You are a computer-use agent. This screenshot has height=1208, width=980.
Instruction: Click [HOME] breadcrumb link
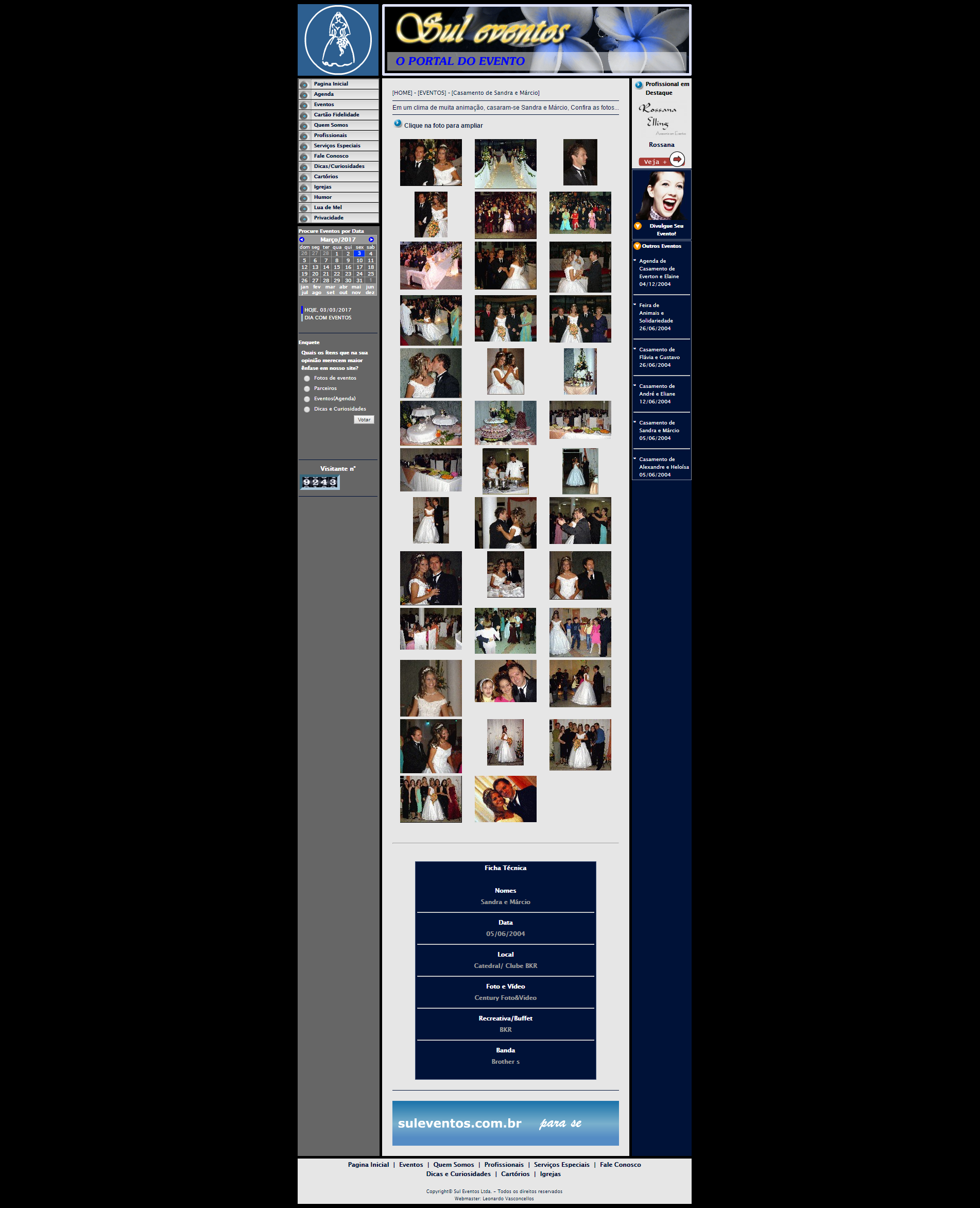click(x=402, y=93)
